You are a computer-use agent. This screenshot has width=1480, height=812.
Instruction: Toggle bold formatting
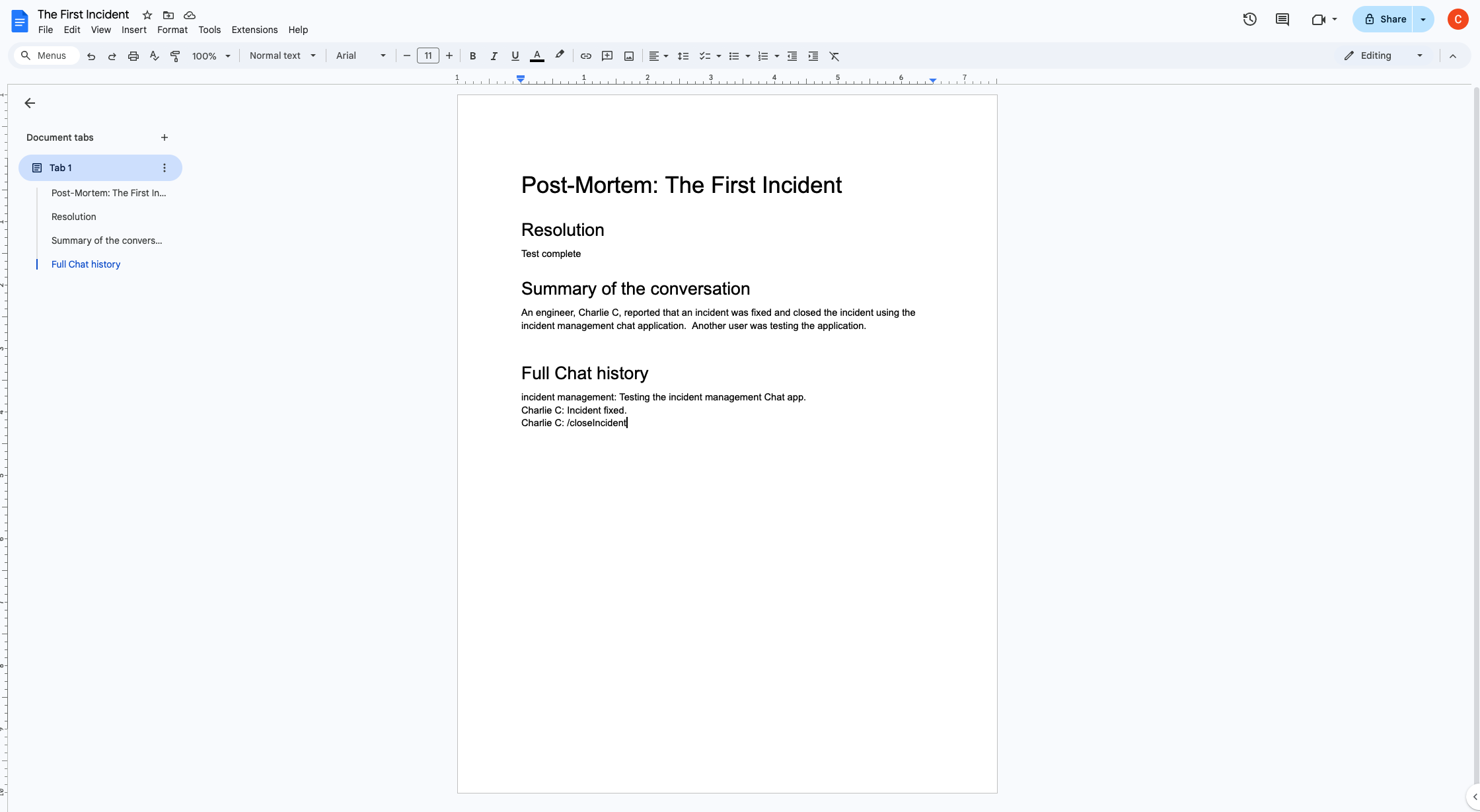point(472,55)
